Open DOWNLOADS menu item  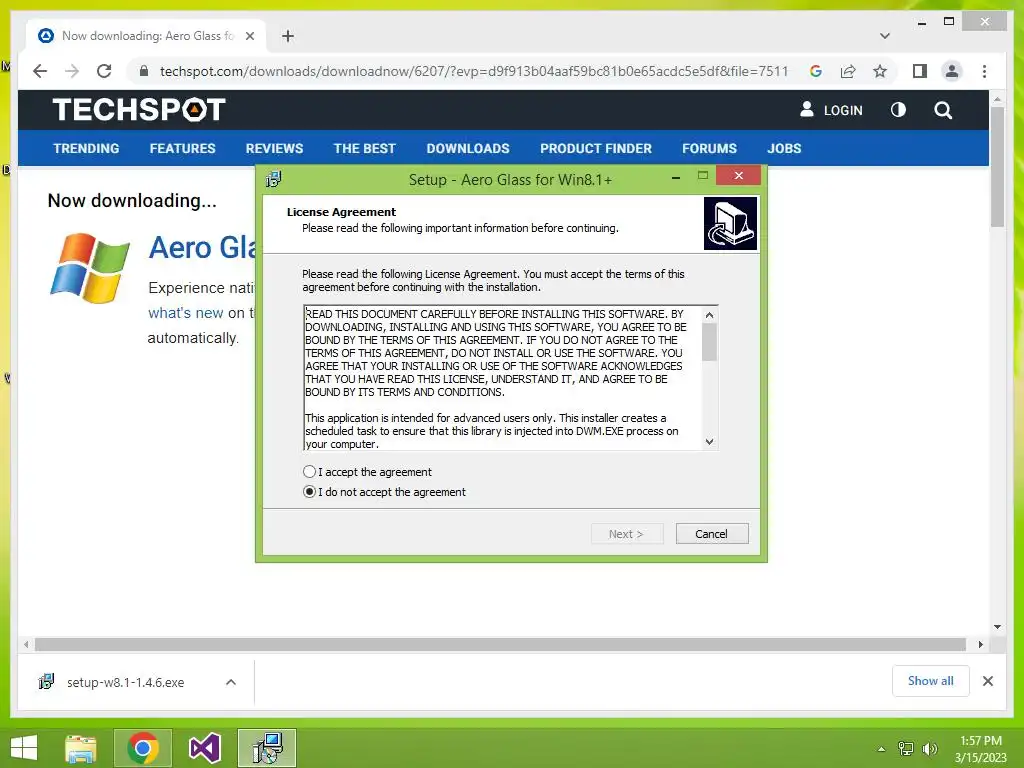click(468, 148)
